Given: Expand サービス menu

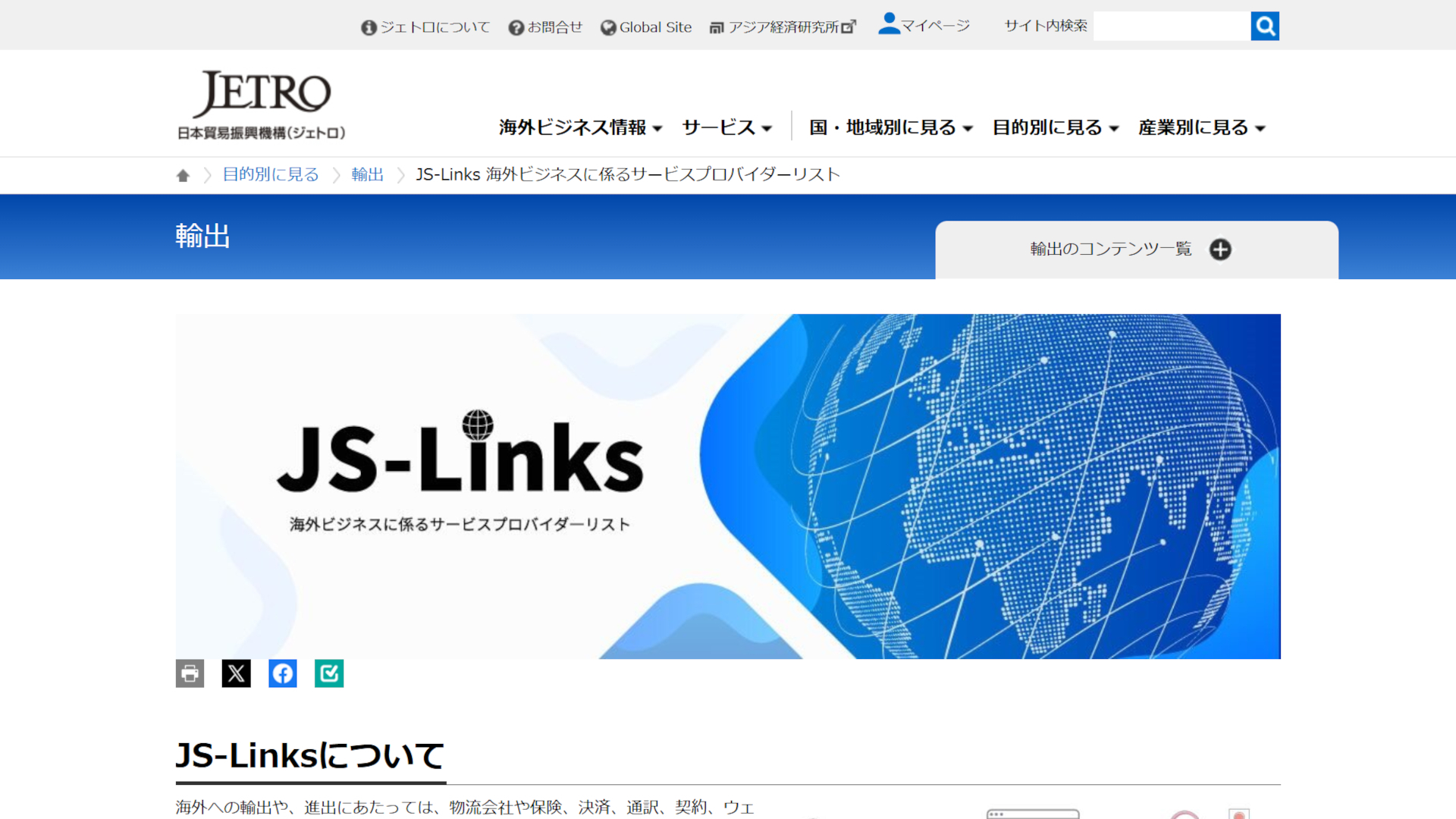Looking at the screenshot, I should (726, 127).
